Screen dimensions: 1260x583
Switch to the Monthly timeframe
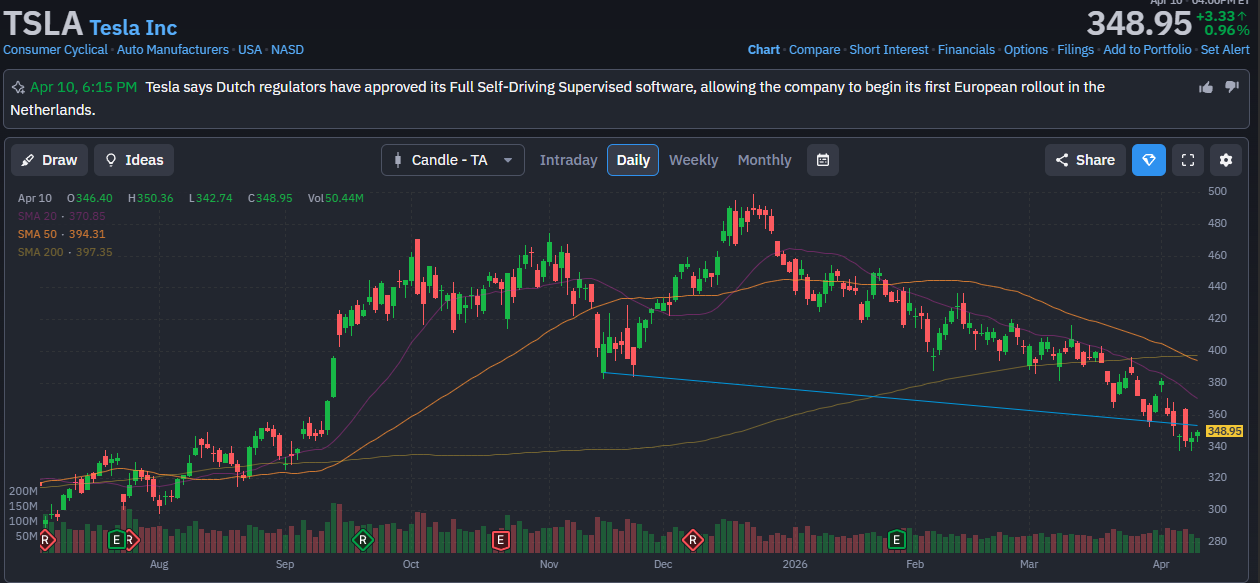click(764, 160)
